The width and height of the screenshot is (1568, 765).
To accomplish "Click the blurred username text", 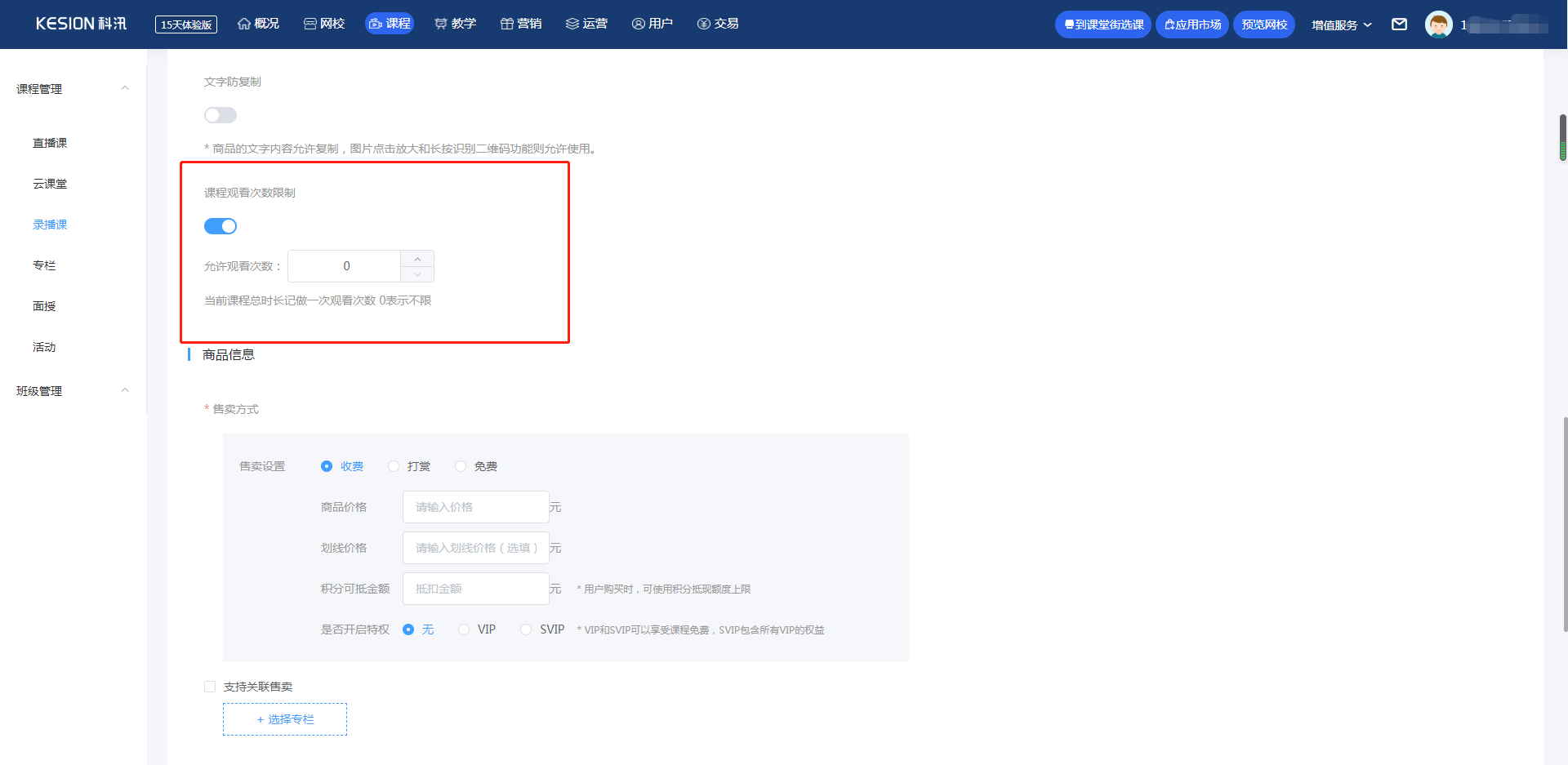I will click(x=1504, y=24).
